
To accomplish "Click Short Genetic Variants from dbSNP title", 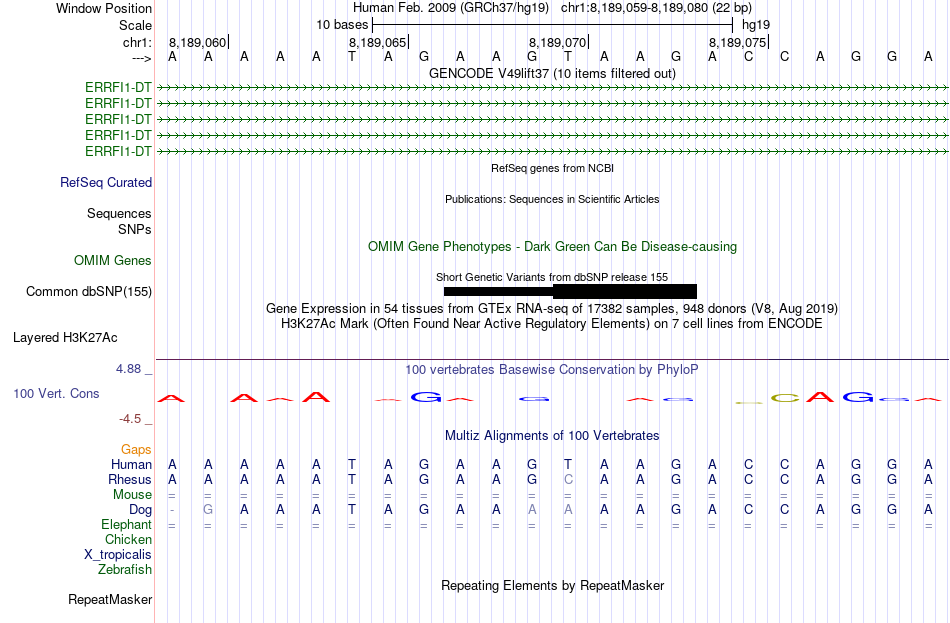I will 552,277.
